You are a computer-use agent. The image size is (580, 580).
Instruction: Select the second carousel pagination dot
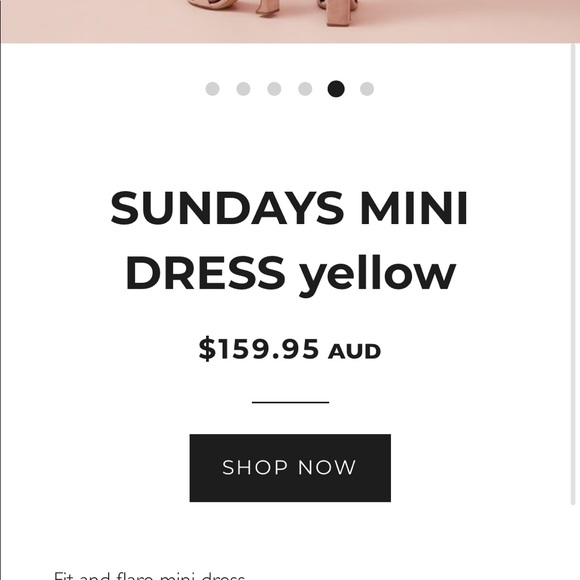[243, 89]
